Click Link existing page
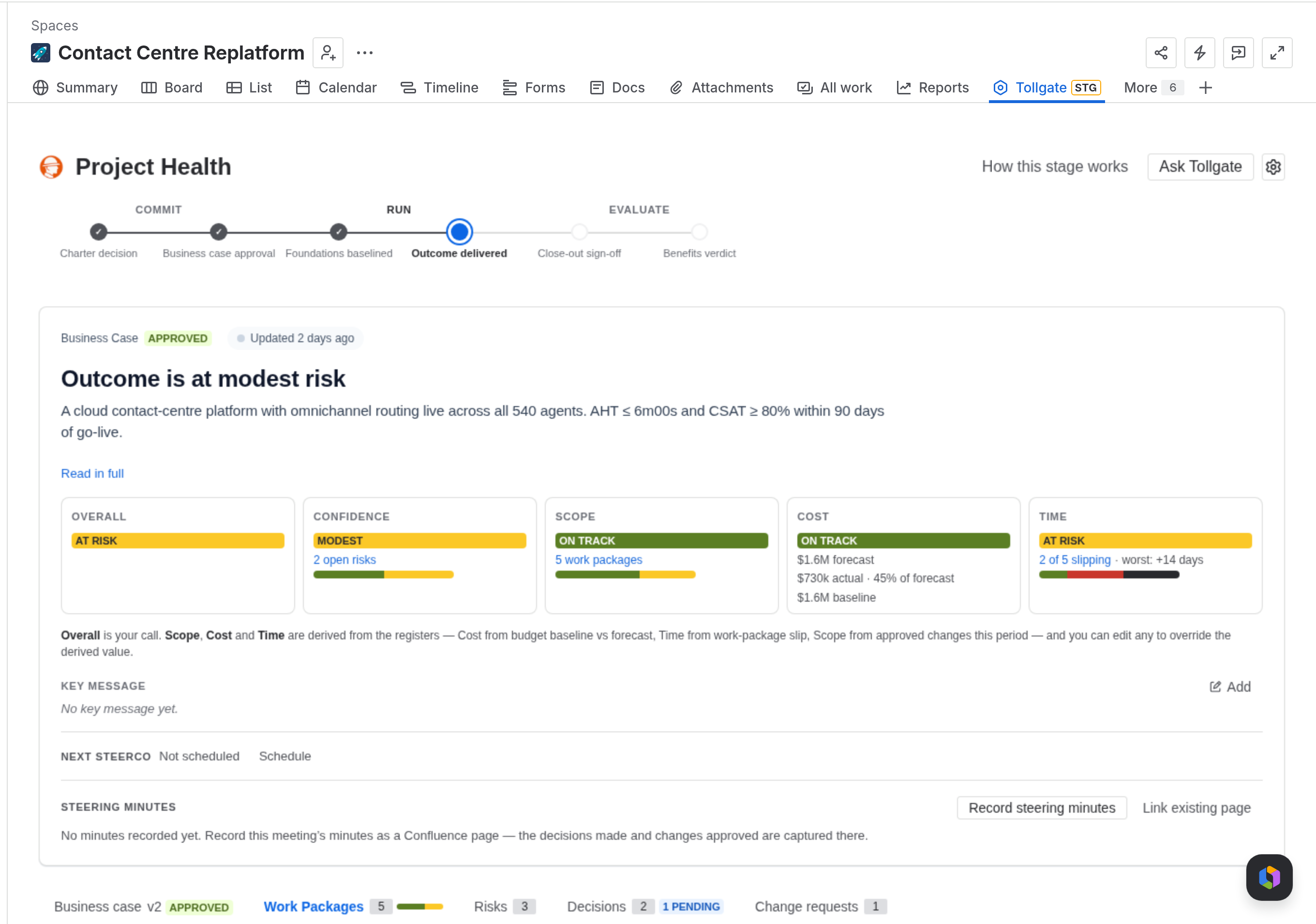 point(1196,807)
